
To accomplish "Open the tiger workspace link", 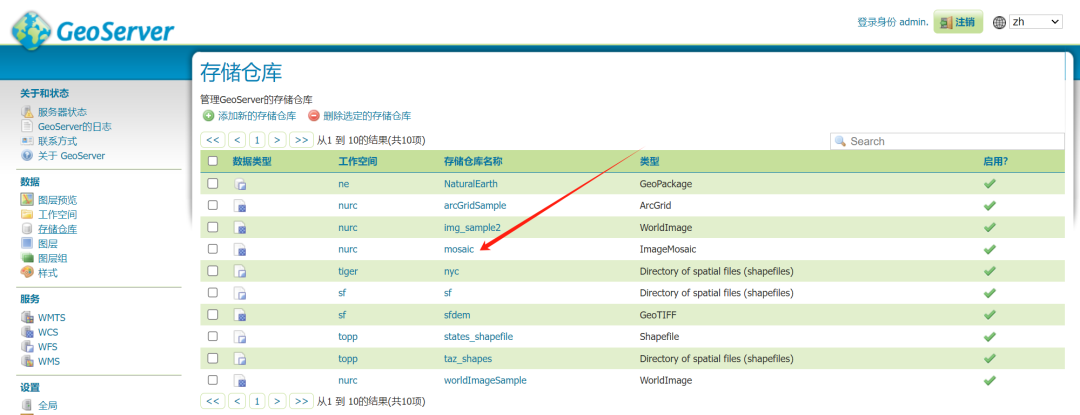I will 348,271.
